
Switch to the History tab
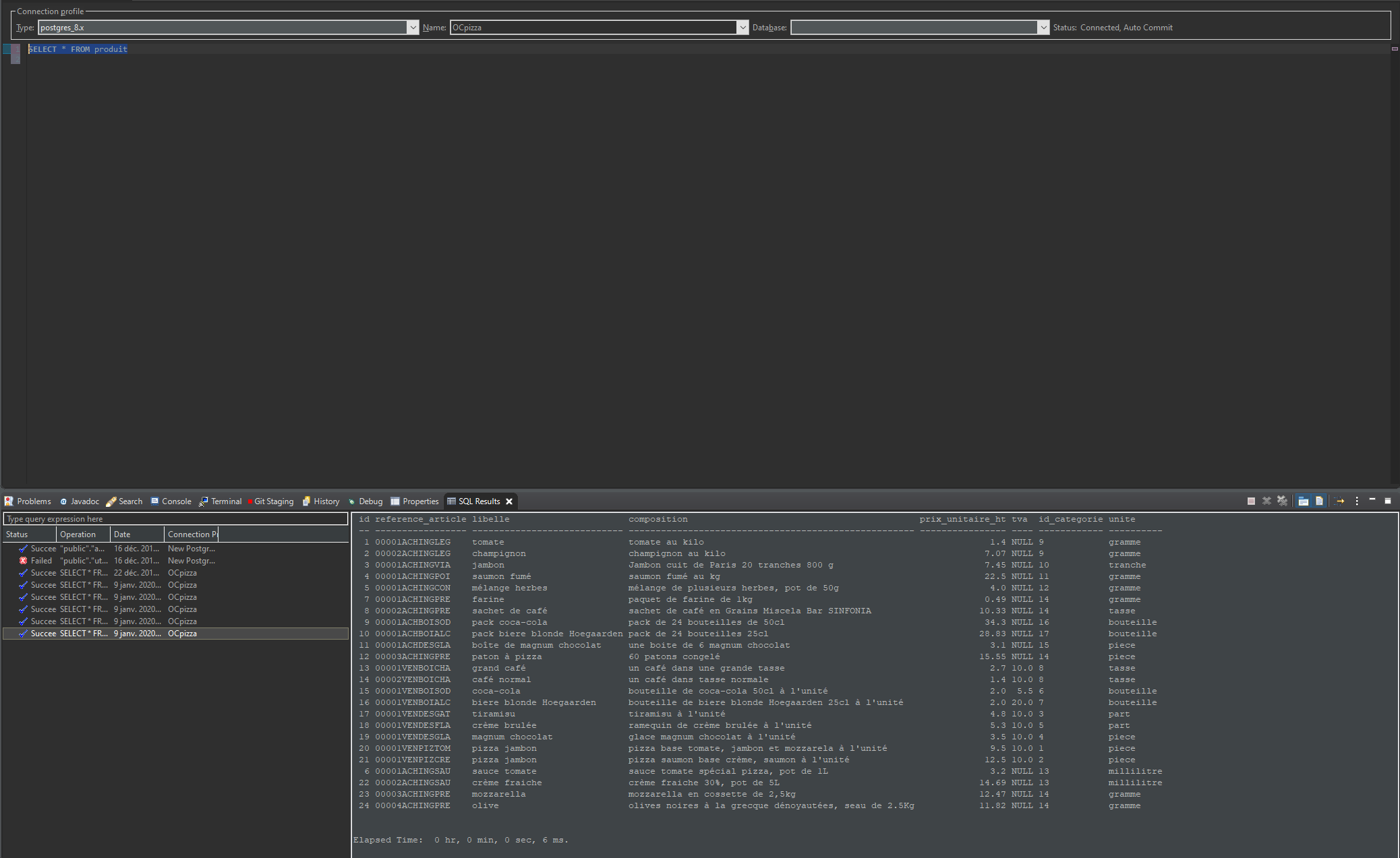(326, 501)
